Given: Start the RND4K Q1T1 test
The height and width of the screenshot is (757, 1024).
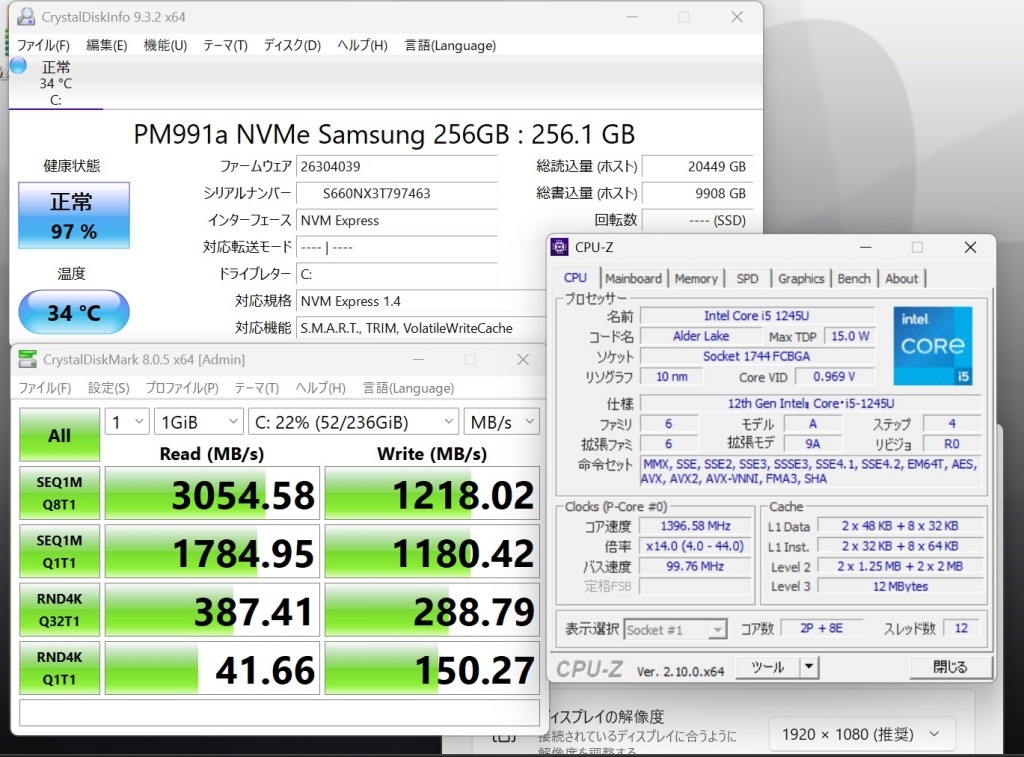Looking at the screenshot, I should (x=59, y=668).
